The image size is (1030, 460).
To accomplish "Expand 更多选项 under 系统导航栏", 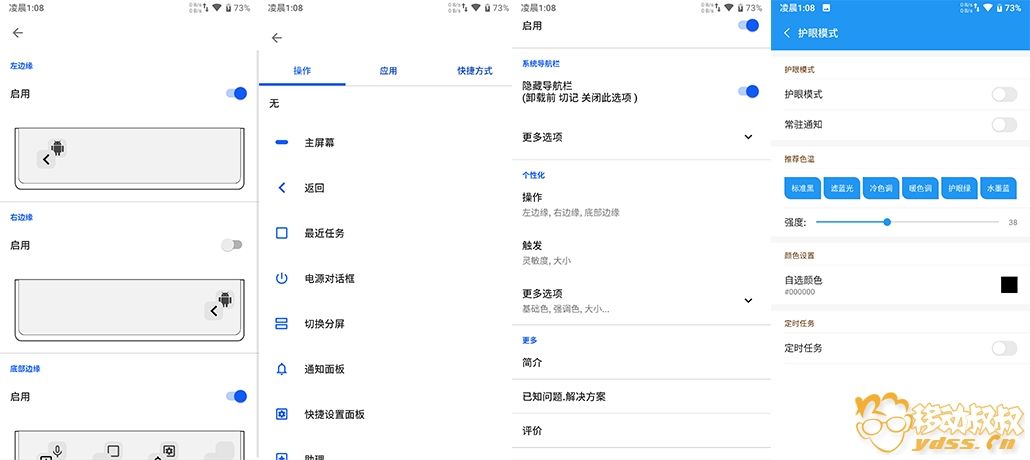I will (748, 137).
